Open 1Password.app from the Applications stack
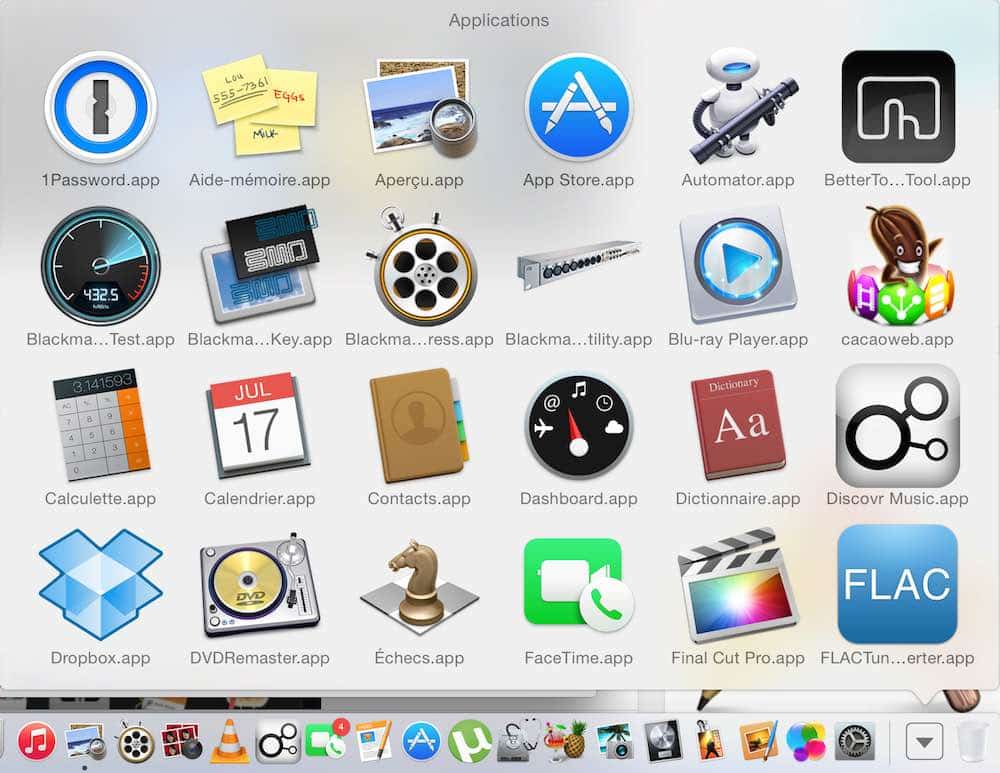 (101, 107)
